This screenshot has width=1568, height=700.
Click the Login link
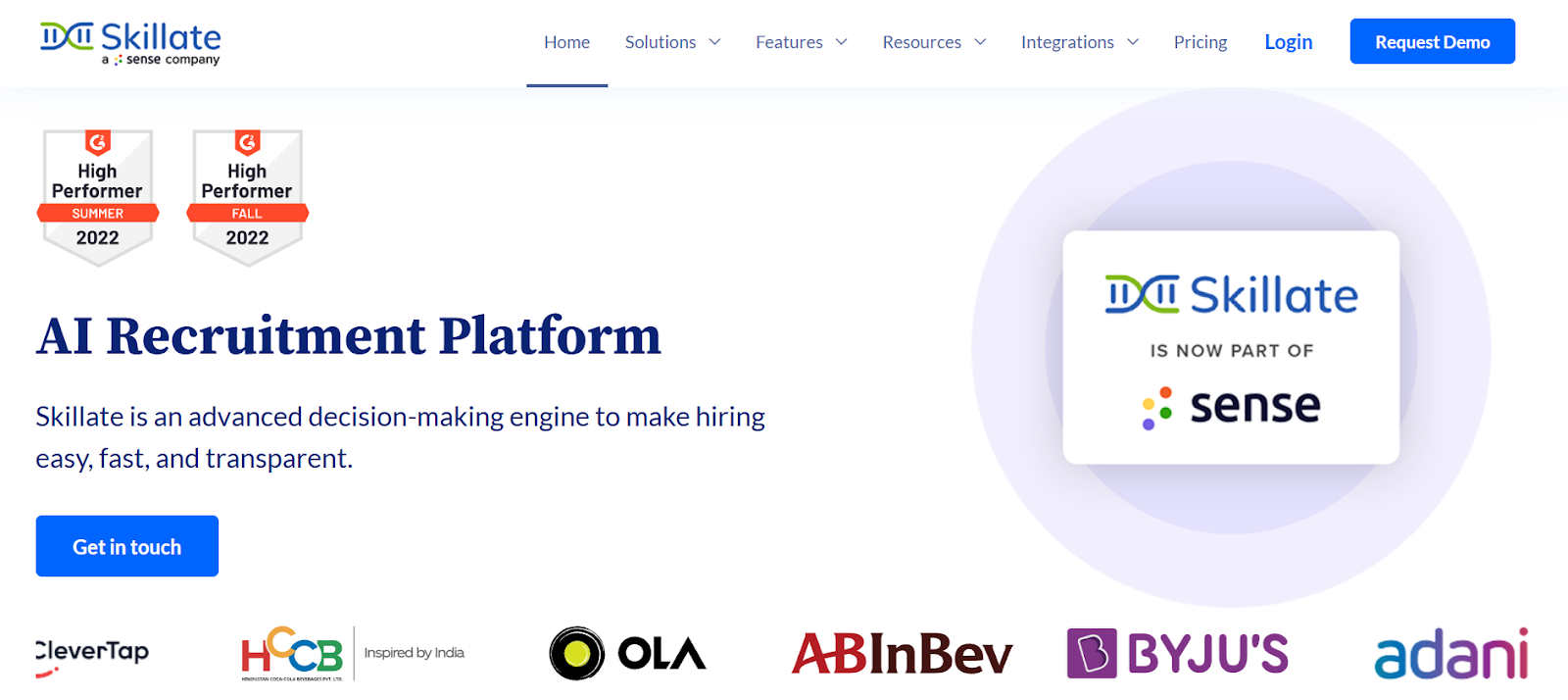coord(1288,42)
